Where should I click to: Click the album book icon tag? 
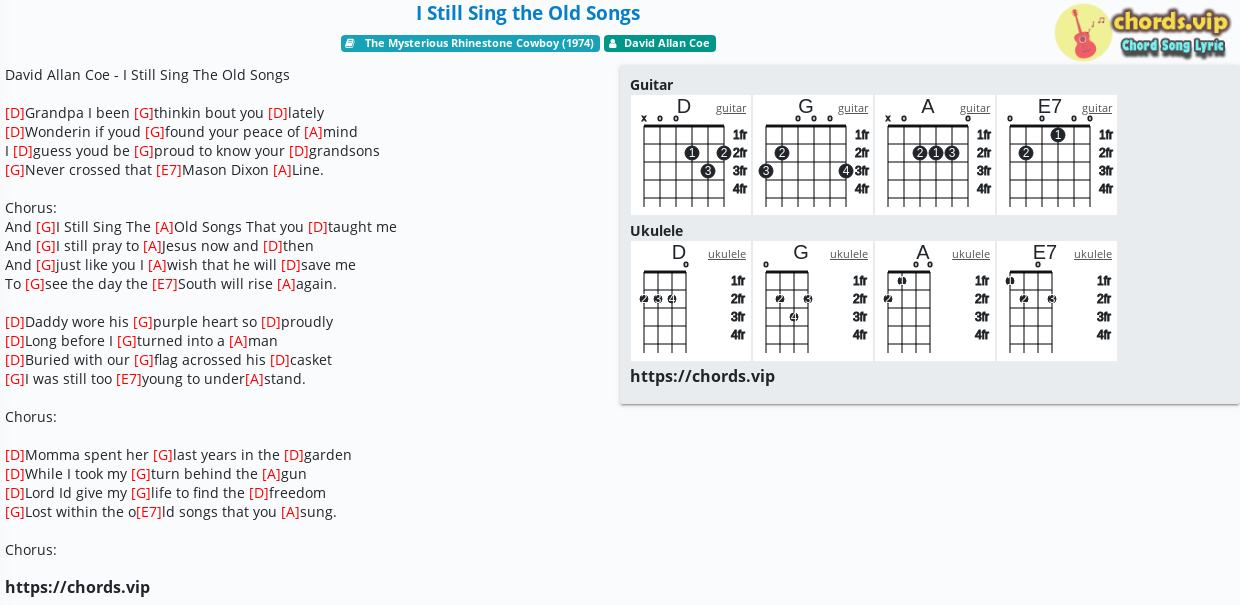(x=350, y=44)
